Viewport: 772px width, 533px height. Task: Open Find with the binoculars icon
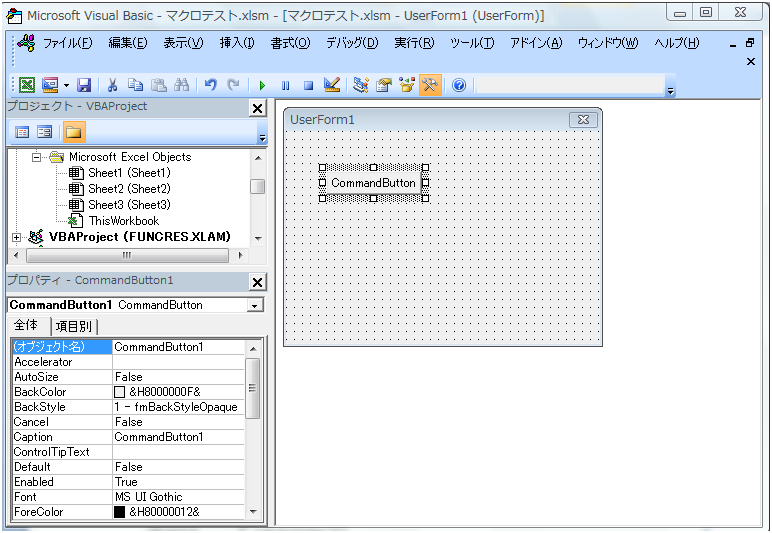coord(182,85)
